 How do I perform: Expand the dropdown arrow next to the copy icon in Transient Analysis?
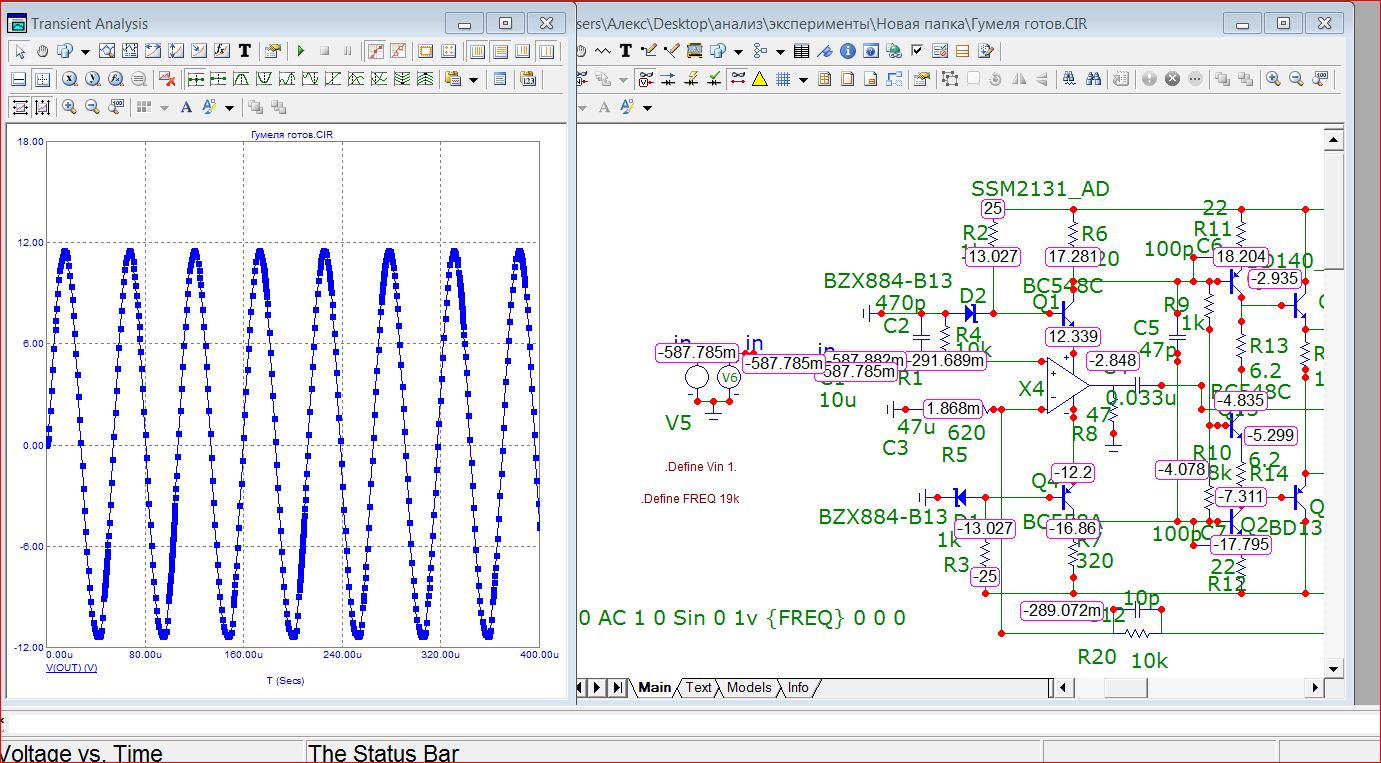(85, 51)
